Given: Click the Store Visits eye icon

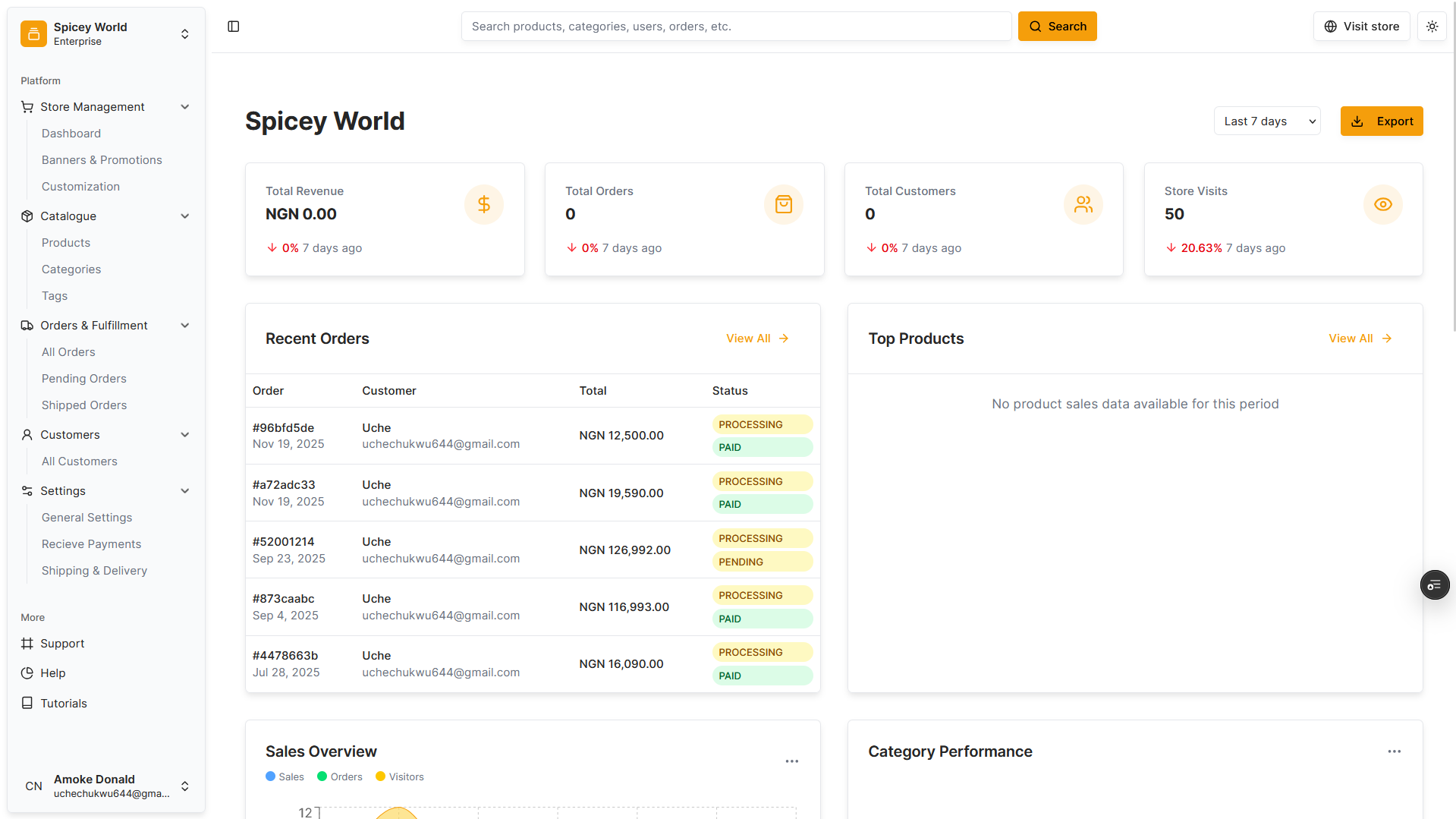Looking at the screenshot, I should point(1382,204).
